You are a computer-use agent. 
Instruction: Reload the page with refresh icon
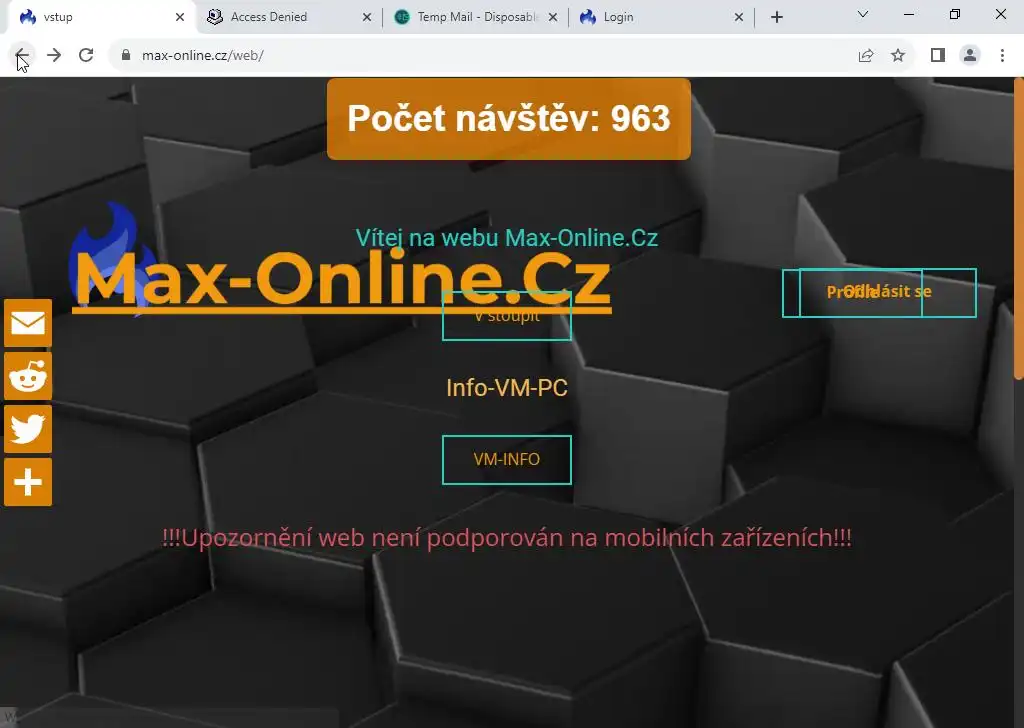coord(86,55)
